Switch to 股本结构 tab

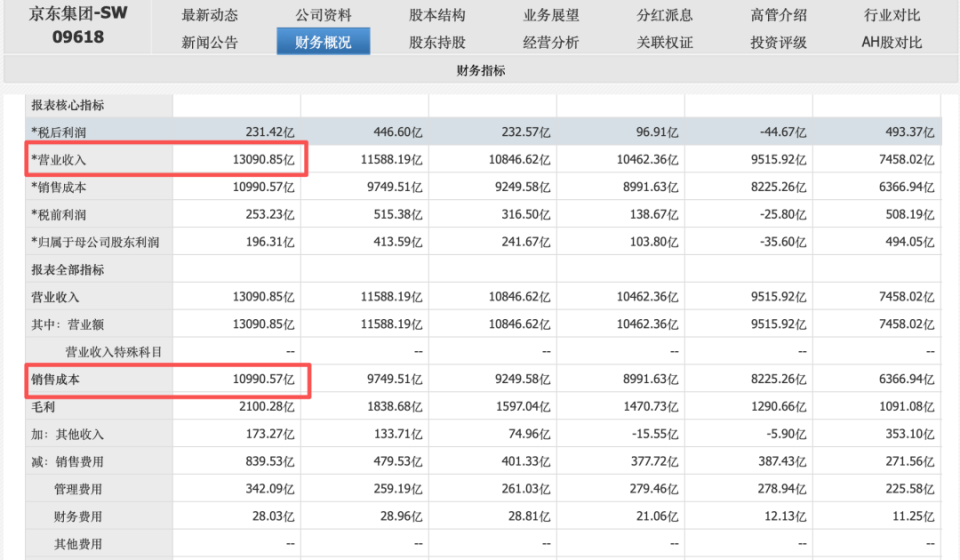pos(437,15)
